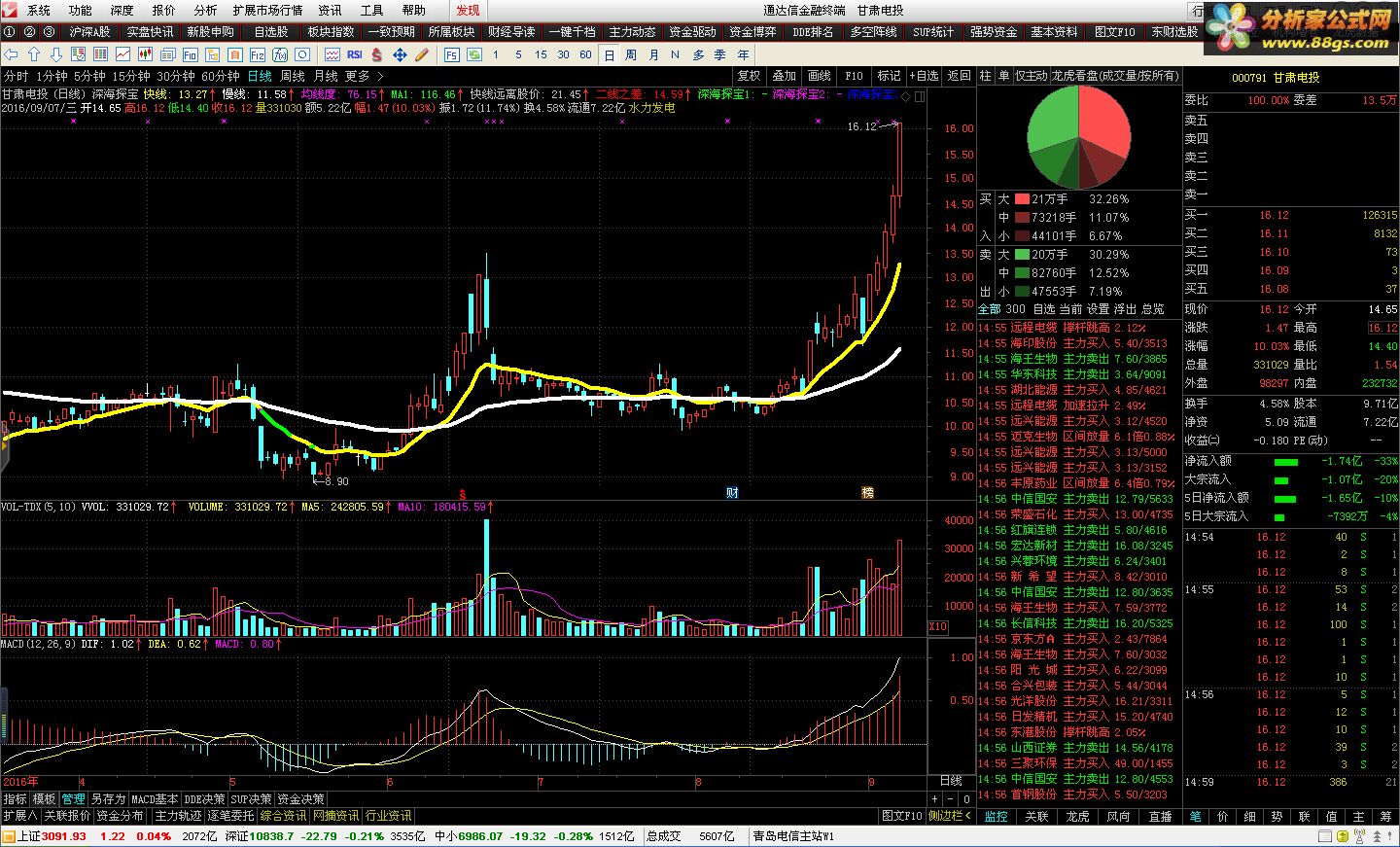
Task: Click the 榜 marker on chart timeline
Action: coord(867,493)
